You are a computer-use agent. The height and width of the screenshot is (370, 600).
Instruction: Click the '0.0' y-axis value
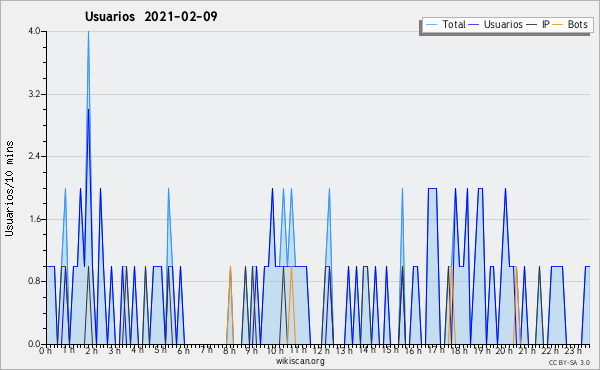click(x=34, y=344)
